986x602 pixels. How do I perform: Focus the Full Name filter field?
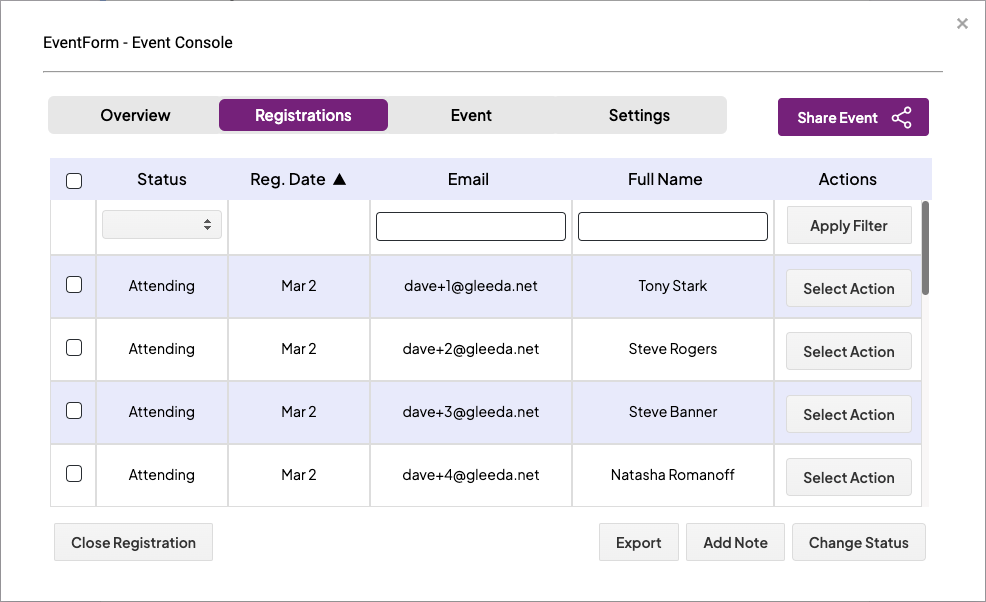(673, 226)
